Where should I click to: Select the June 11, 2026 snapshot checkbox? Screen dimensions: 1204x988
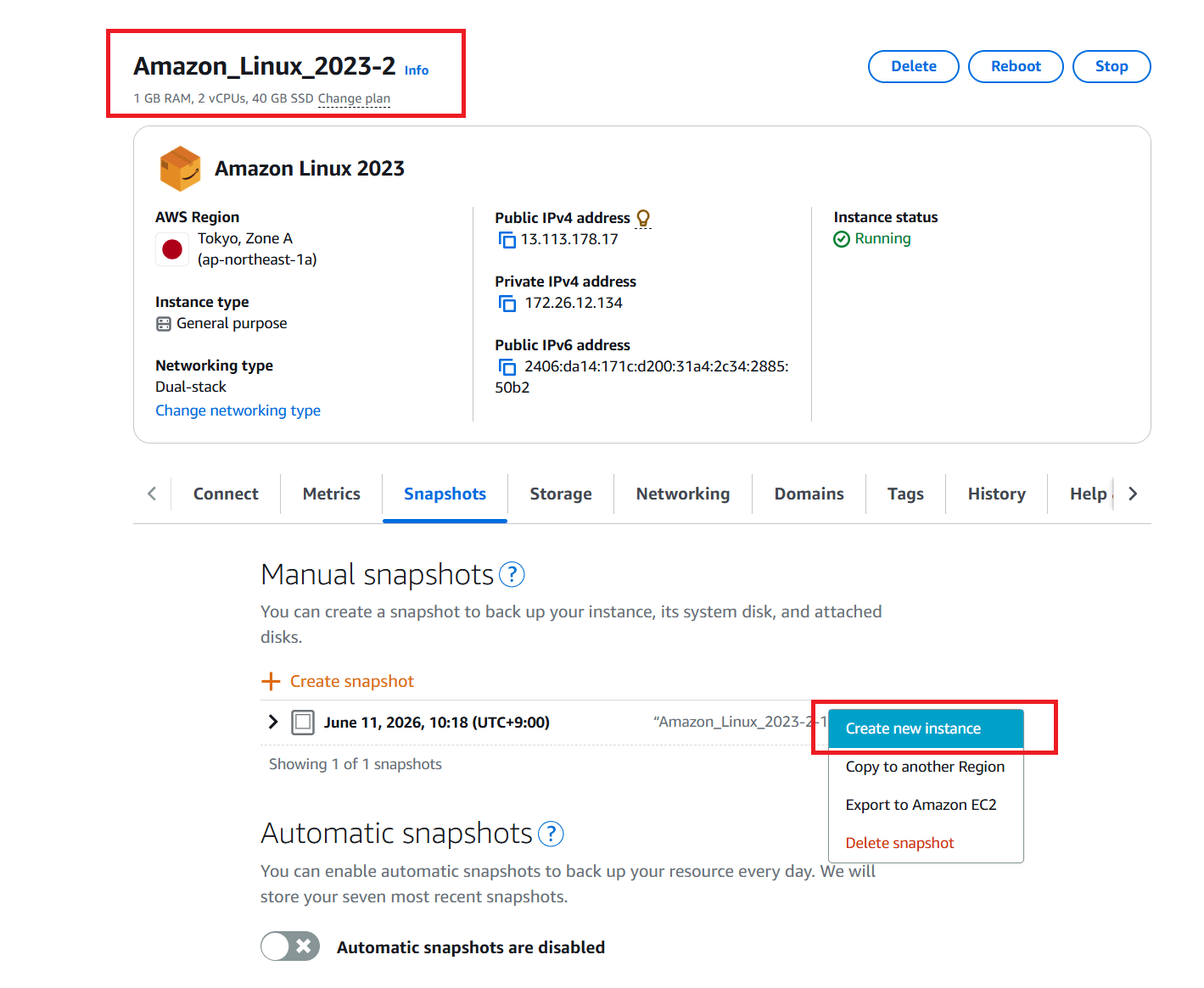coord(303,723)
